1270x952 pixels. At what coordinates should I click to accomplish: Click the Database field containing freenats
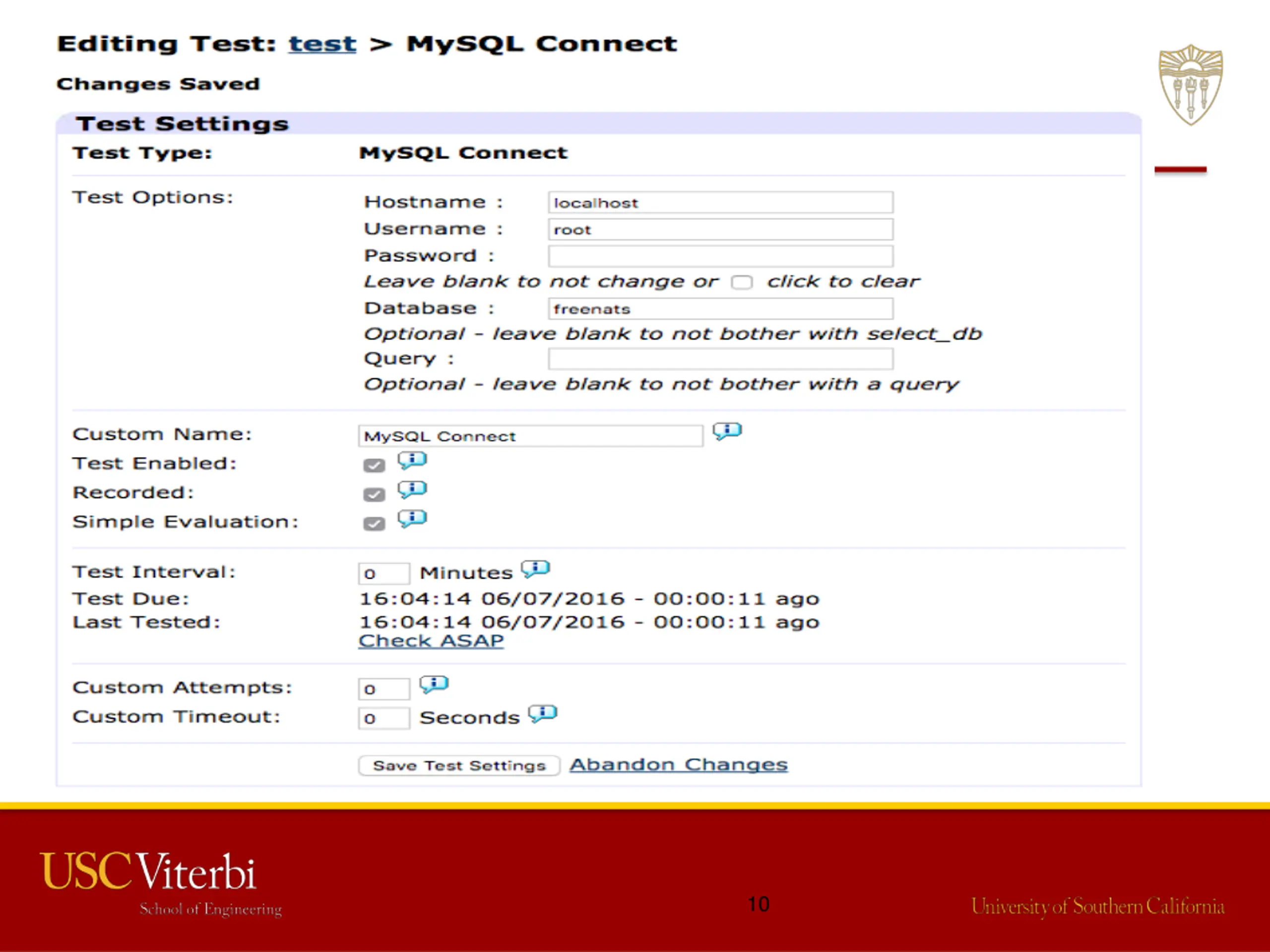coord(720,309)
